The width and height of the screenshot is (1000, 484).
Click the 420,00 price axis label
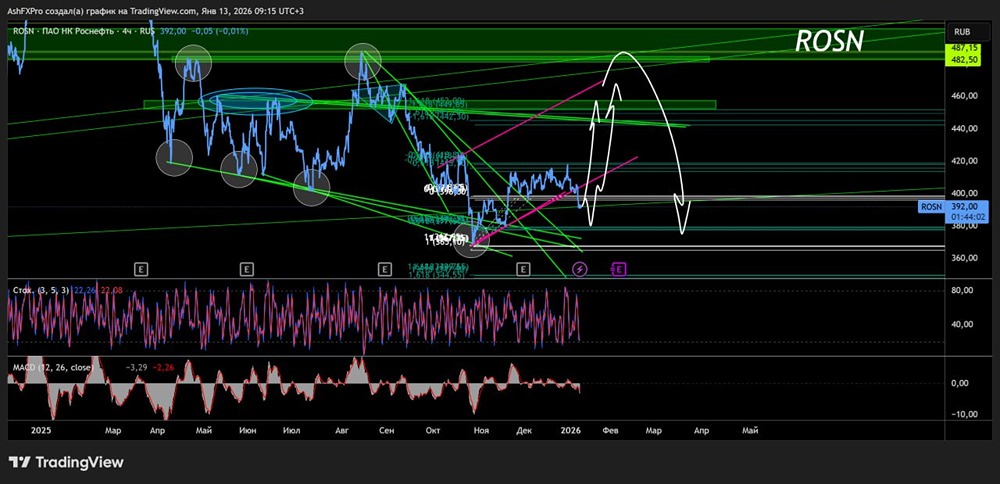[964, 161]
